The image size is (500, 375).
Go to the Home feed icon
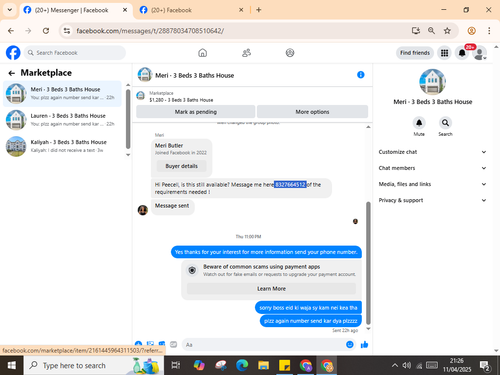click(x=202, y=53)
